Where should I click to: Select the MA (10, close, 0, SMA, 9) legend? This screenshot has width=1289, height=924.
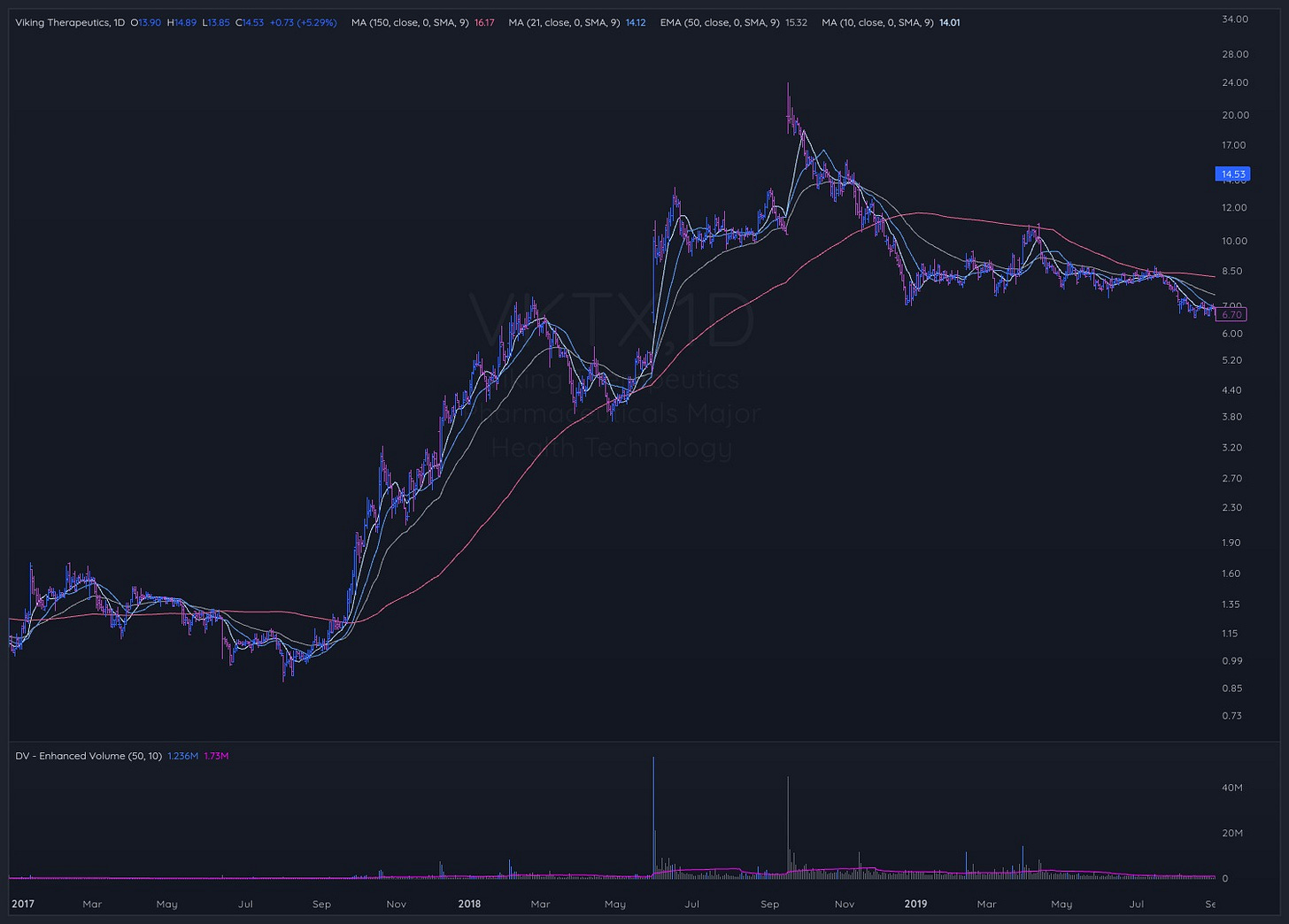coord(877,22)
